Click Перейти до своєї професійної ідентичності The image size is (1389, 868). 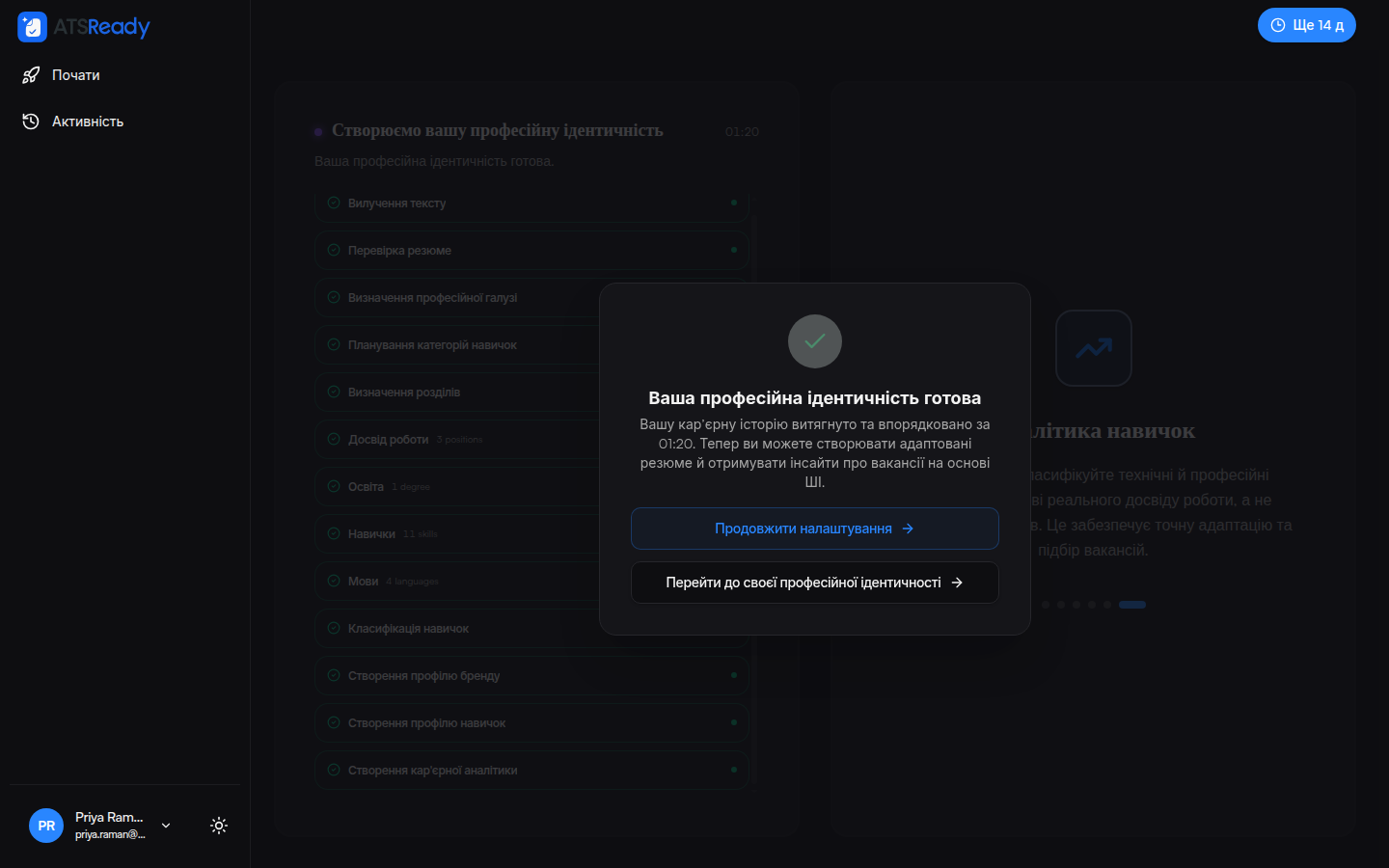pyautogui.click(x=815, y=583)
